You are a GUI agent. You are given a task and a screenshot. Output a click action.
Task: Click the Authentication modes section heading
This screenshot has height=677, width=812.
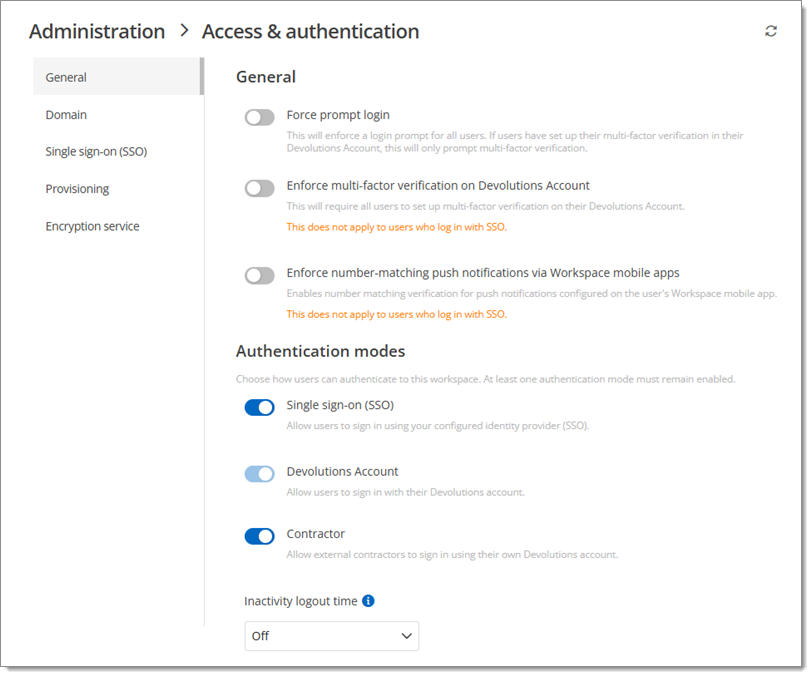click(x=320, y=351)
